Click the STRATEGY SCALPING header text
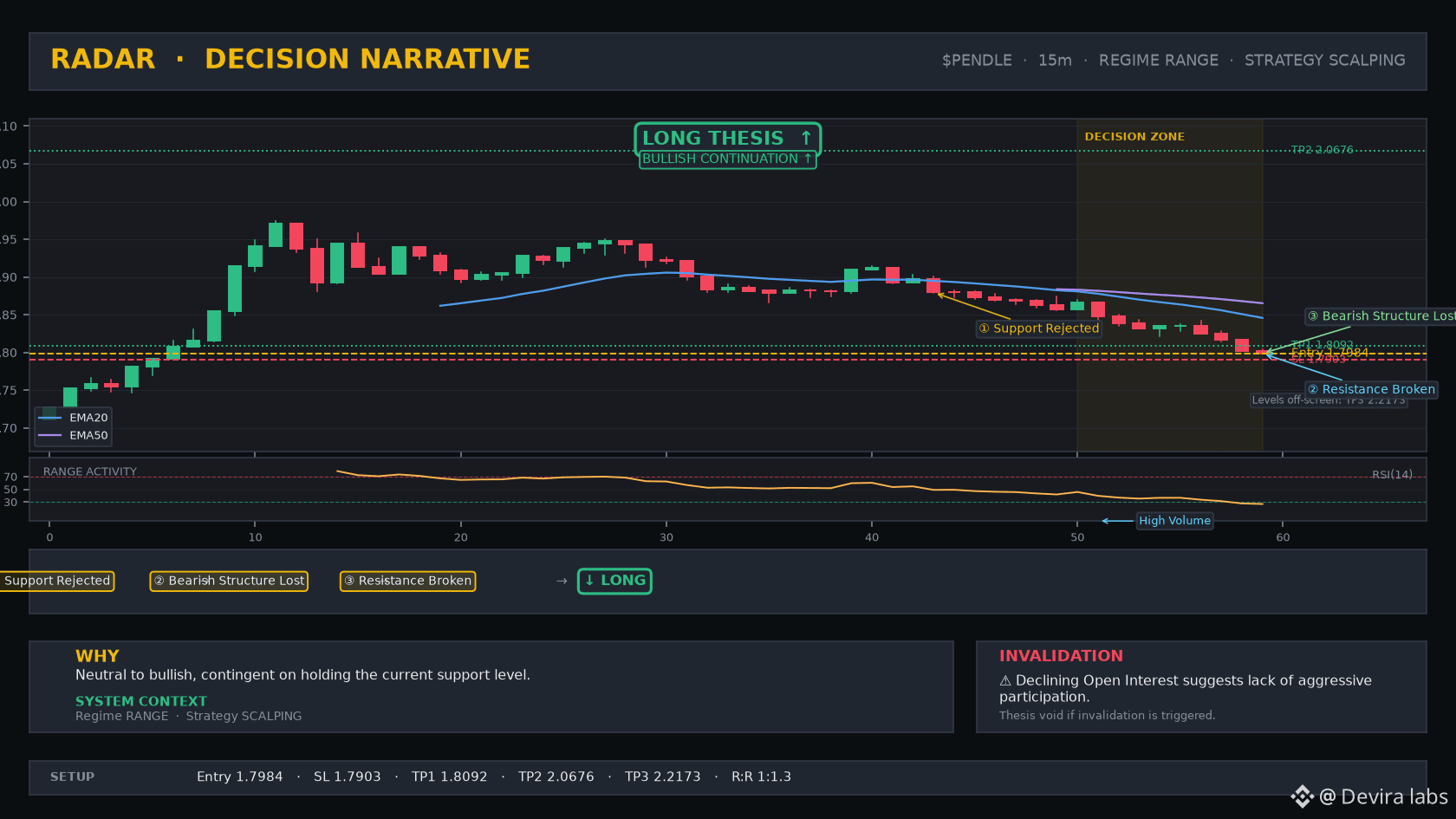This screenshot has width=1456, height=819. tap(1324, 61)
